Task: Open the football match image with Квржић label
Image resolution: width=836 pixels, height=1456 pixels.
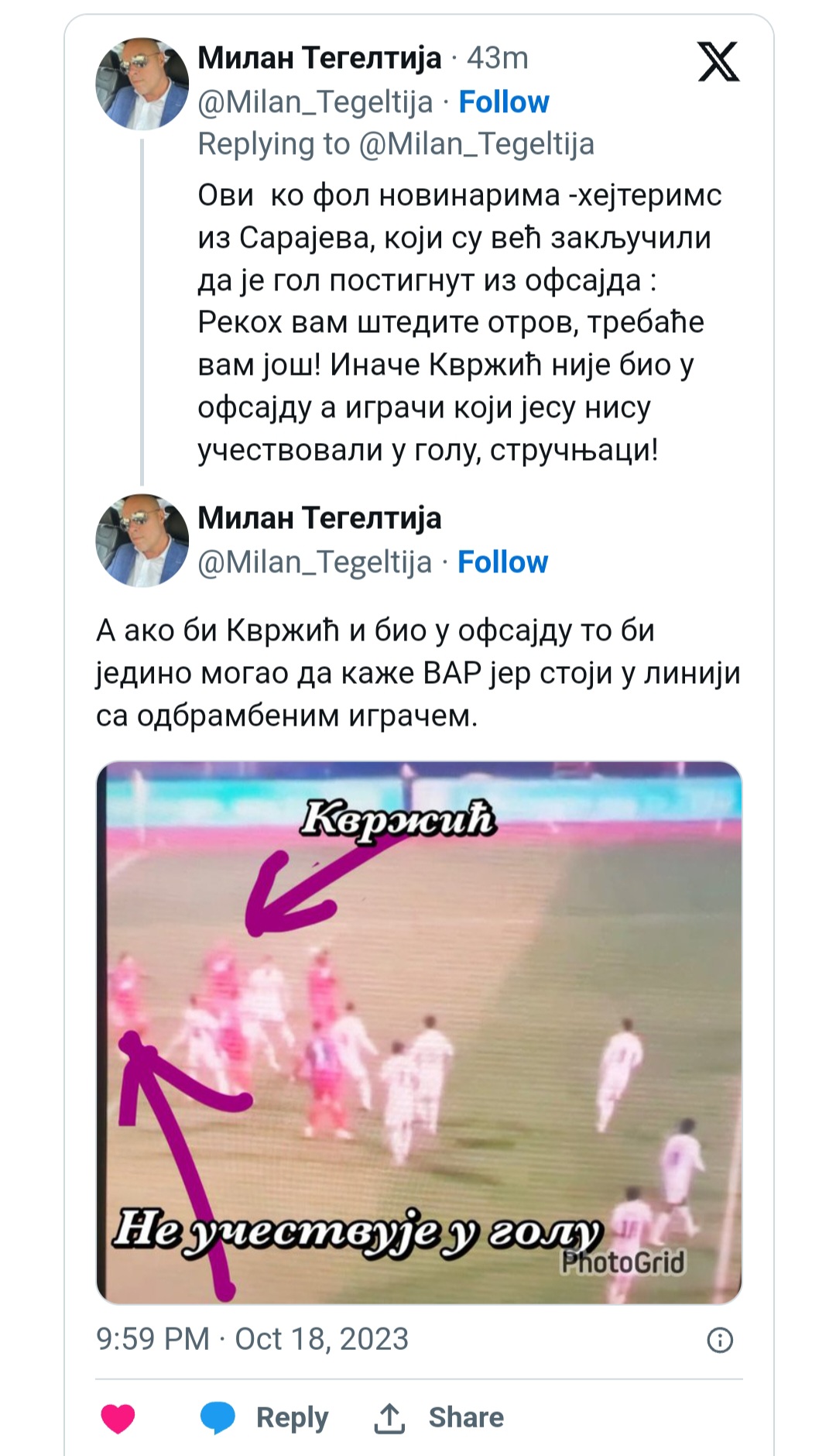Action: pos(419,1032)
